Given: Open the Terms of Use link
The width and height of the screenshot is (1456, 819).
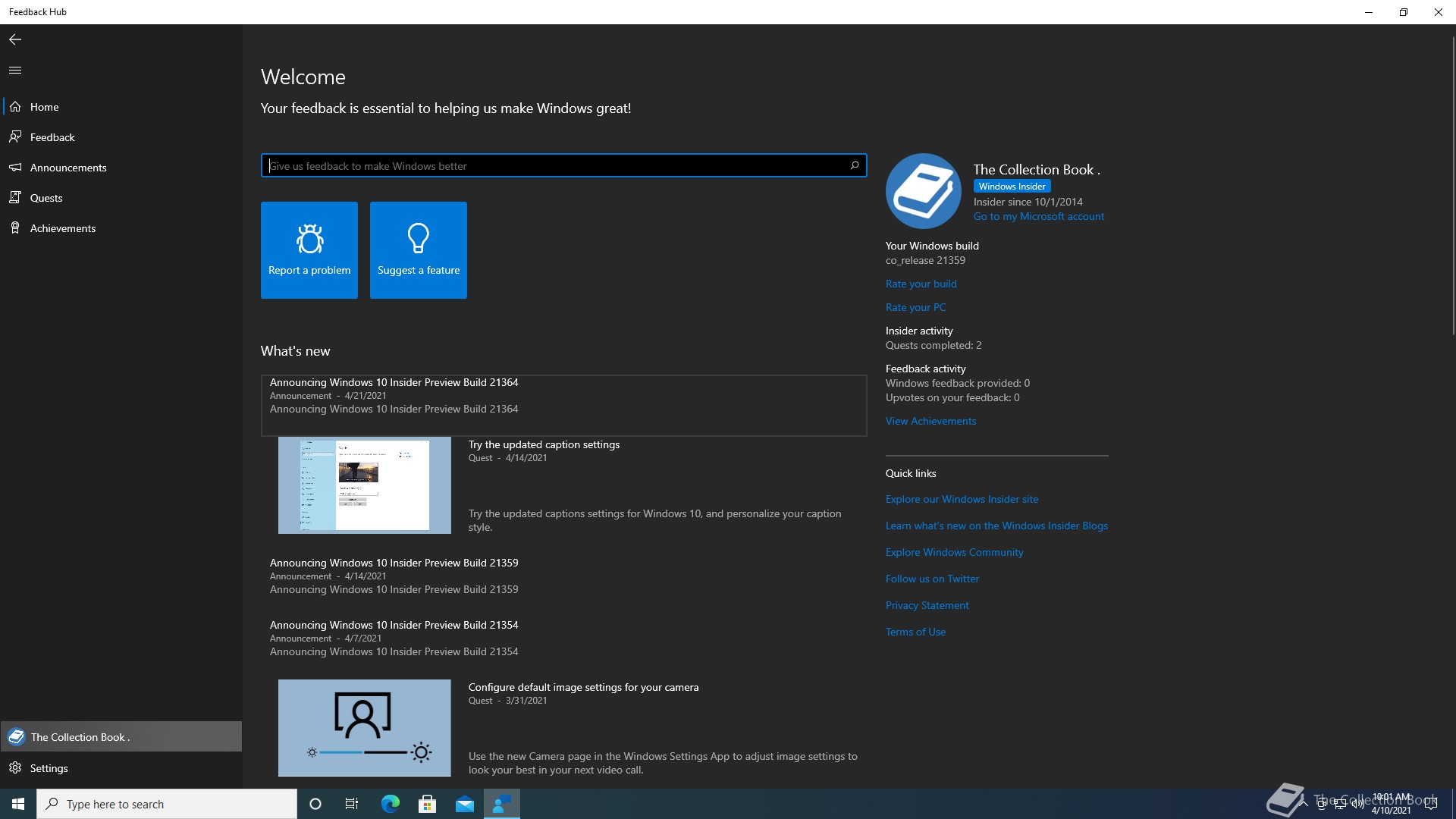Looking at the screenshot, I should pos(915,632).
